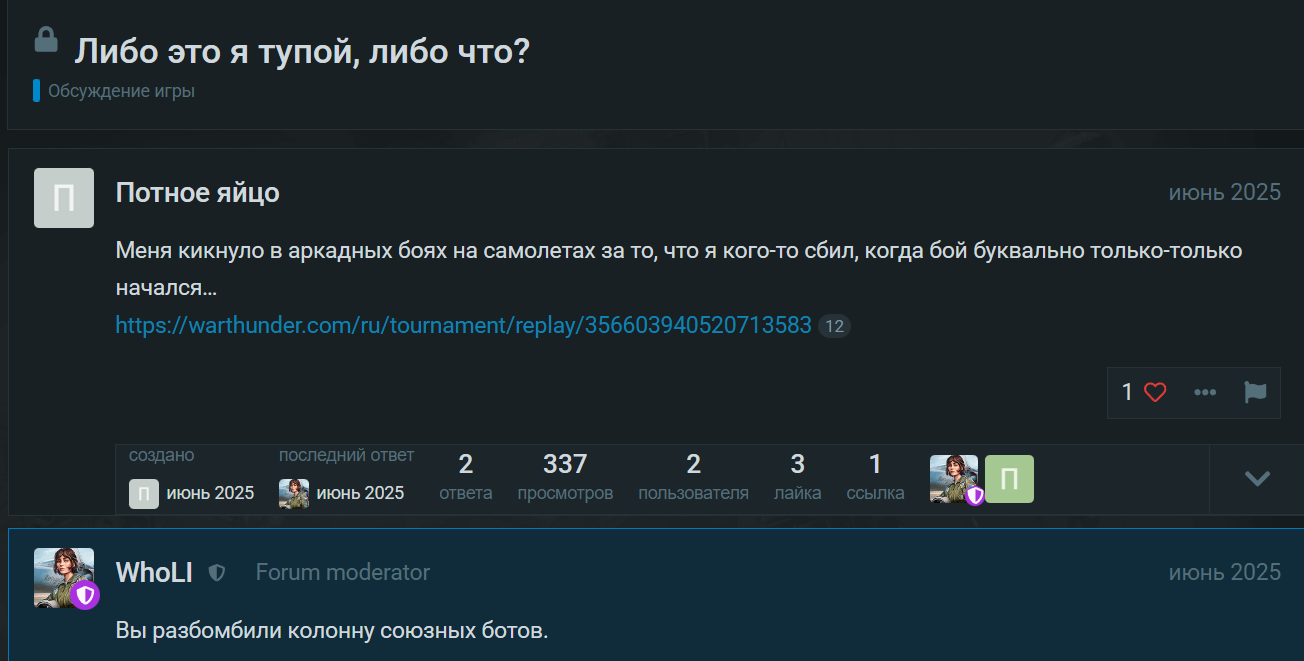Click the heart like icon on first post
The height and width of the screenshot is (661, 1304).
click(x=1155, y=393)
